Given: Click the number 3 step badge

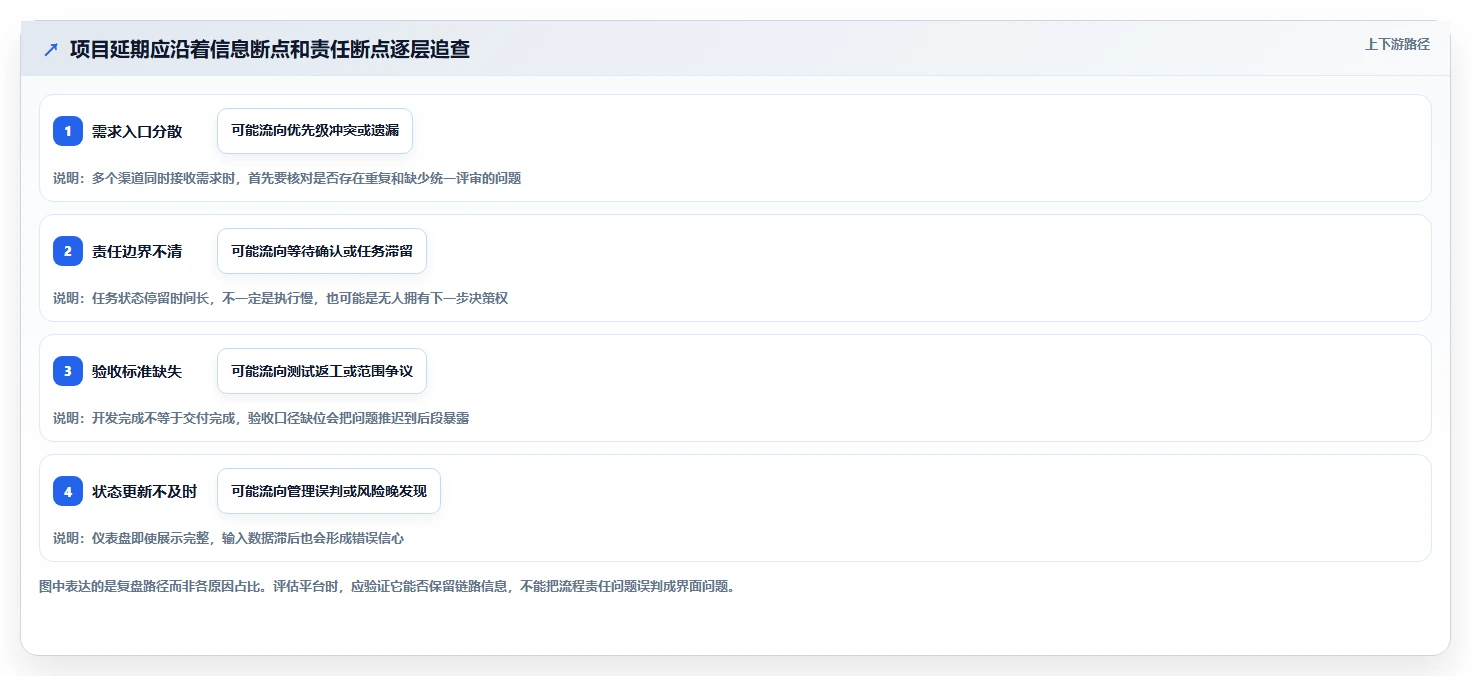Looking at the screenshot, I should point(68,371).
